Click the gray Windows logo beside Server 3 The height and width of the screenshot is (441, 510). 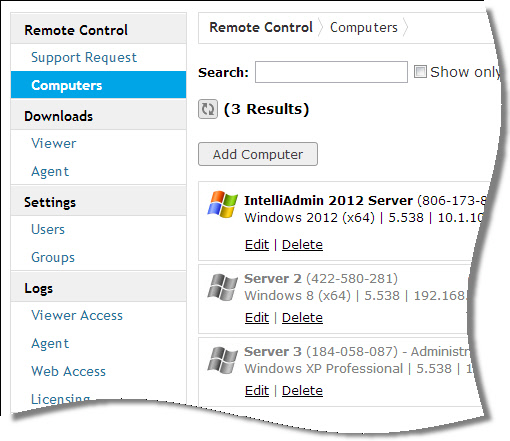pos(222,360)
